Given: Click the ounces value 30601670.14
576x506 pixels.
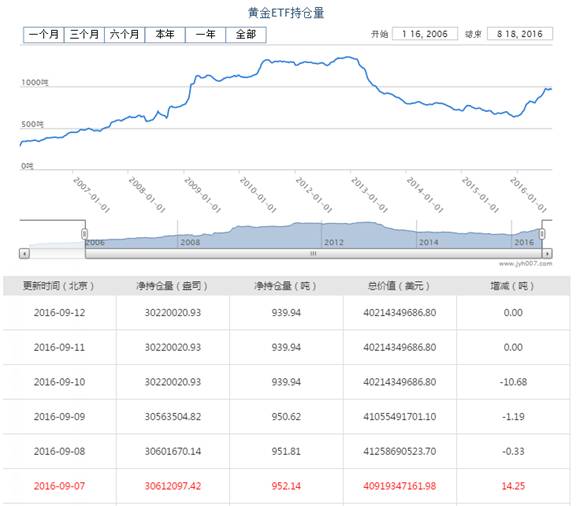Looking at the screenshot, I should click(173, 451).
